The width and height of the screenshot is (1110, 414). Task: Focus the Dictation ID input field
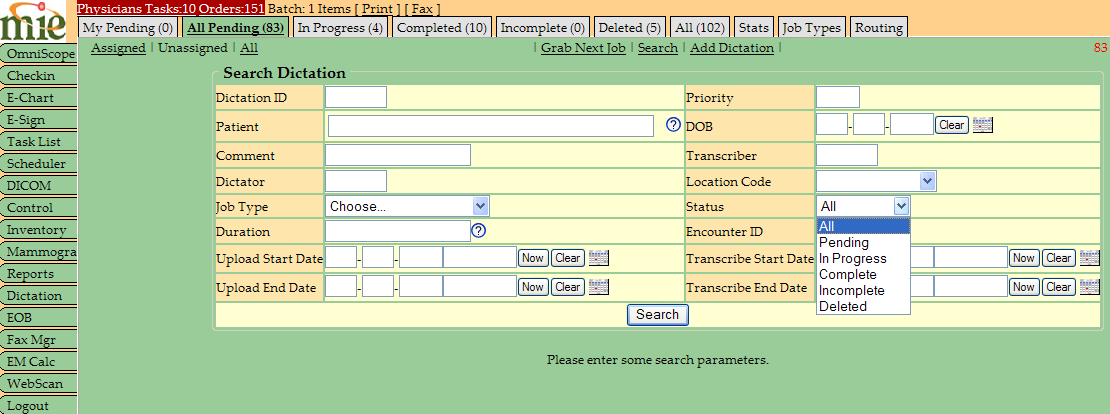click(355, 97)
